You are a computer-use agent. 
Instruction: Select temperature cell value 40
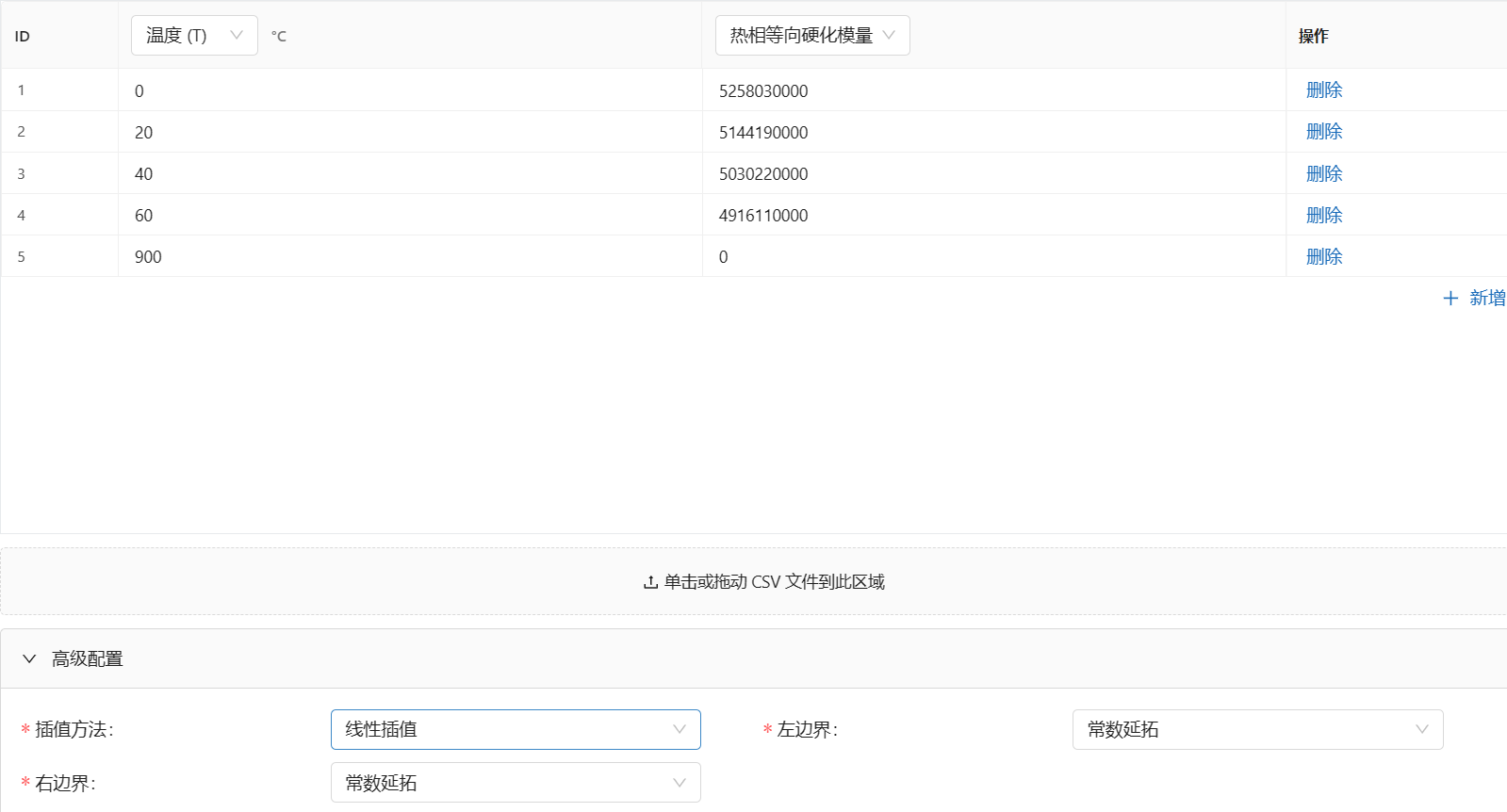(x=410, y=173)
